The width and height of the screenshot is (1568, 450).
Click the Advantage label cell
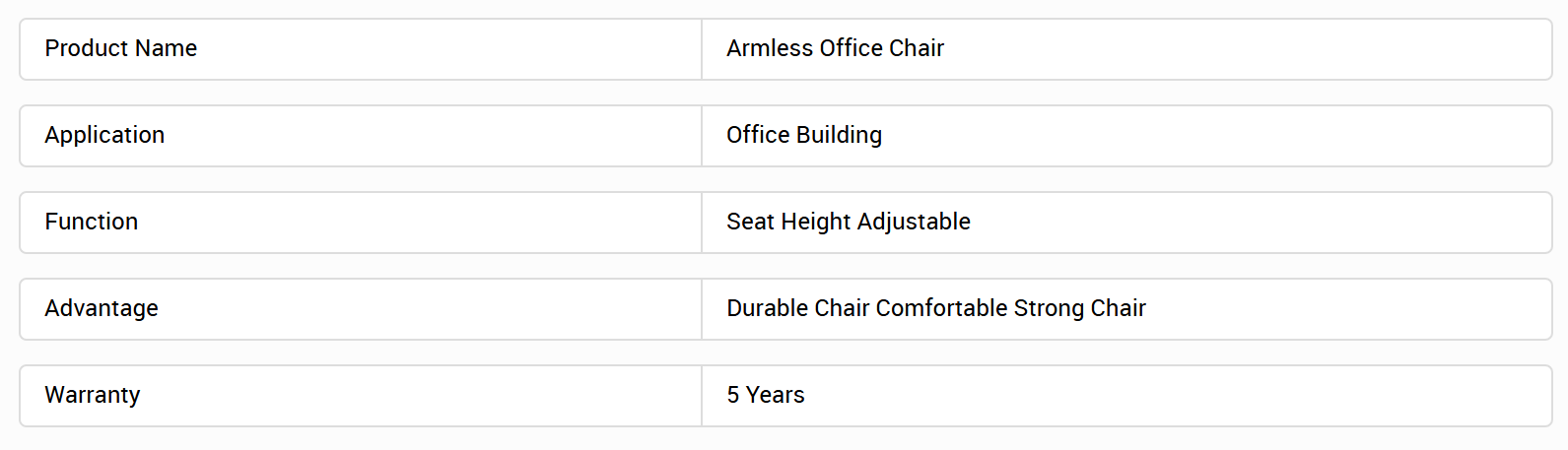pyautogui.click(x=361, y=308)
